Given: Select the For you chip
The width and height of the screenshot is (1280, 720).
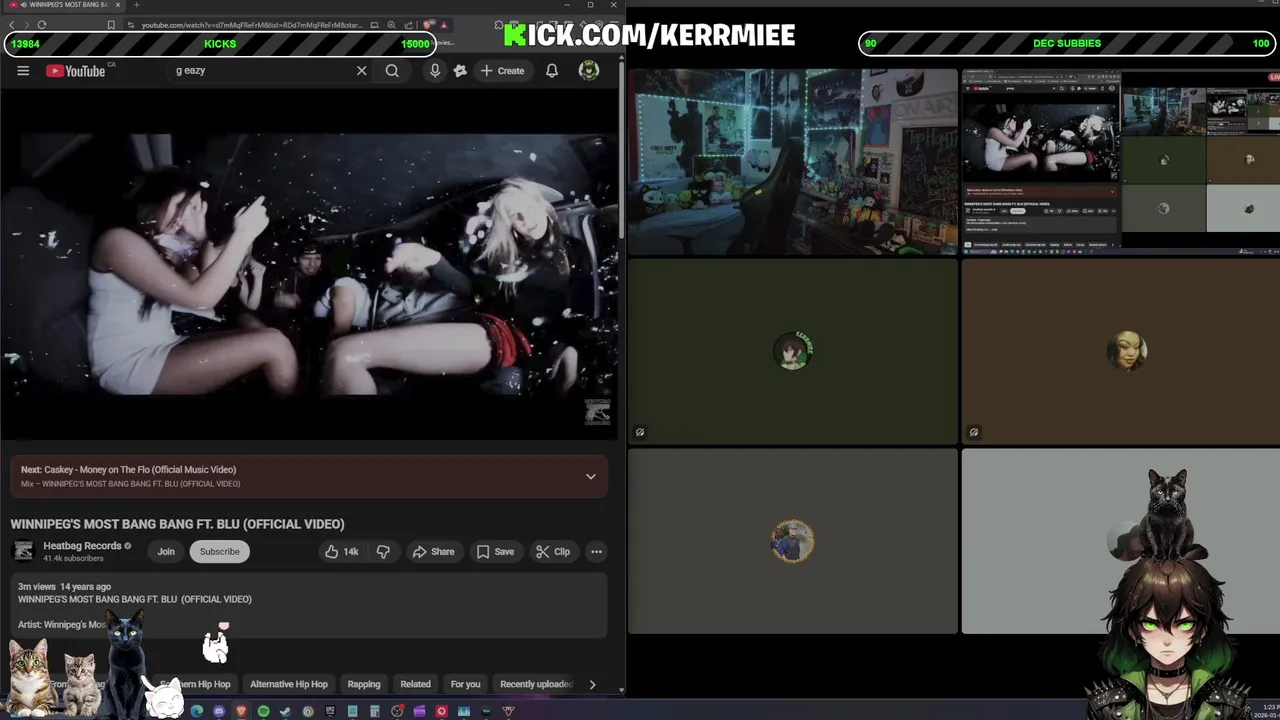Looking at the screenshot, I should pyautogui.click(x=465, y=684).
